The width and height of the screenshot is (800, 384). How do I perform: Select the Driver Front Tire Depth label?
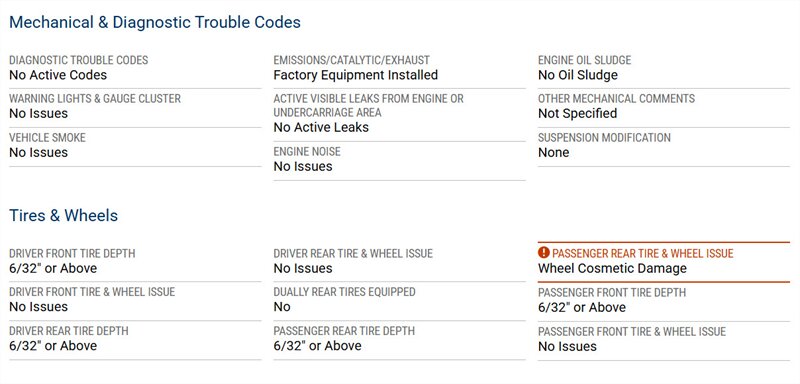[72, 253]
